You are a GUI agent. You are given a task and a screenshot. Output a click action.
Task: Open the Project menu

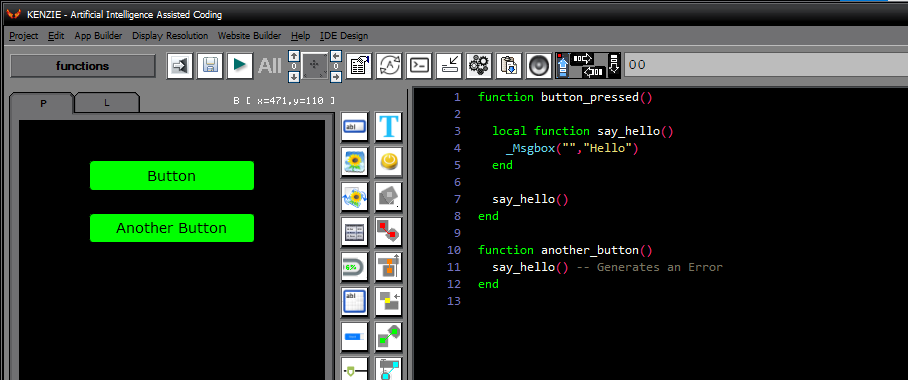click(24, 36)
